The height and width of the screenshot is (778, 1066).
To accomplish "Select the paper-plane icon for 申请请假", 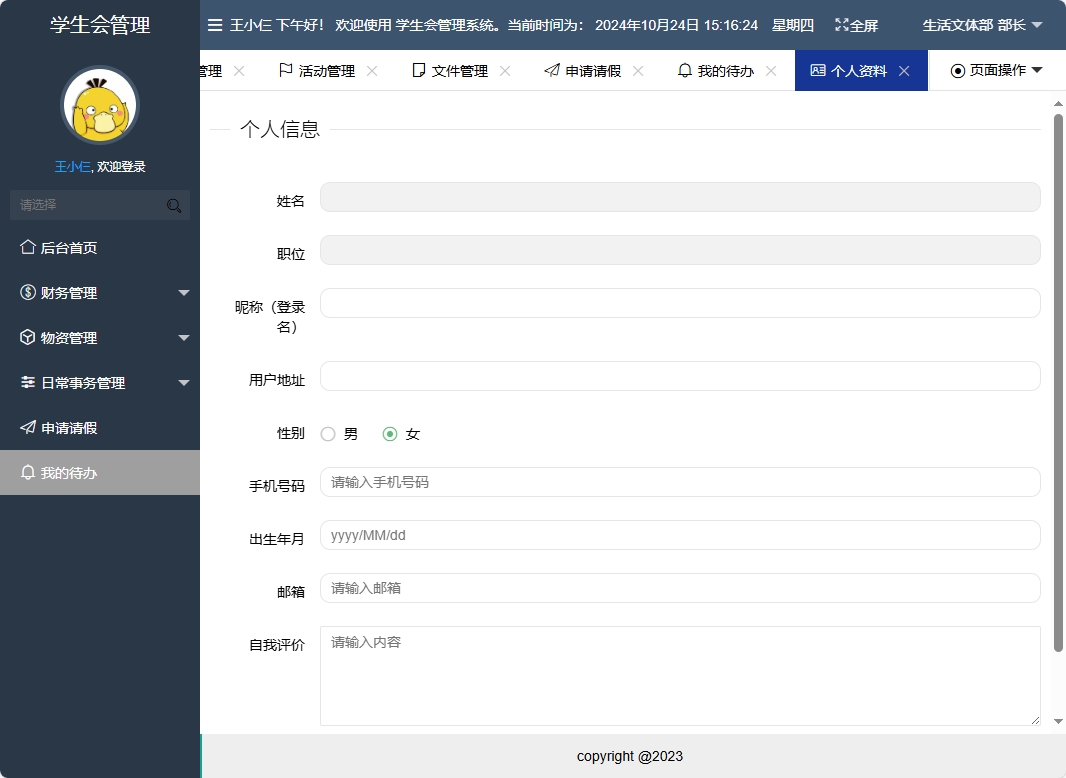I will [x=27, y=427].
